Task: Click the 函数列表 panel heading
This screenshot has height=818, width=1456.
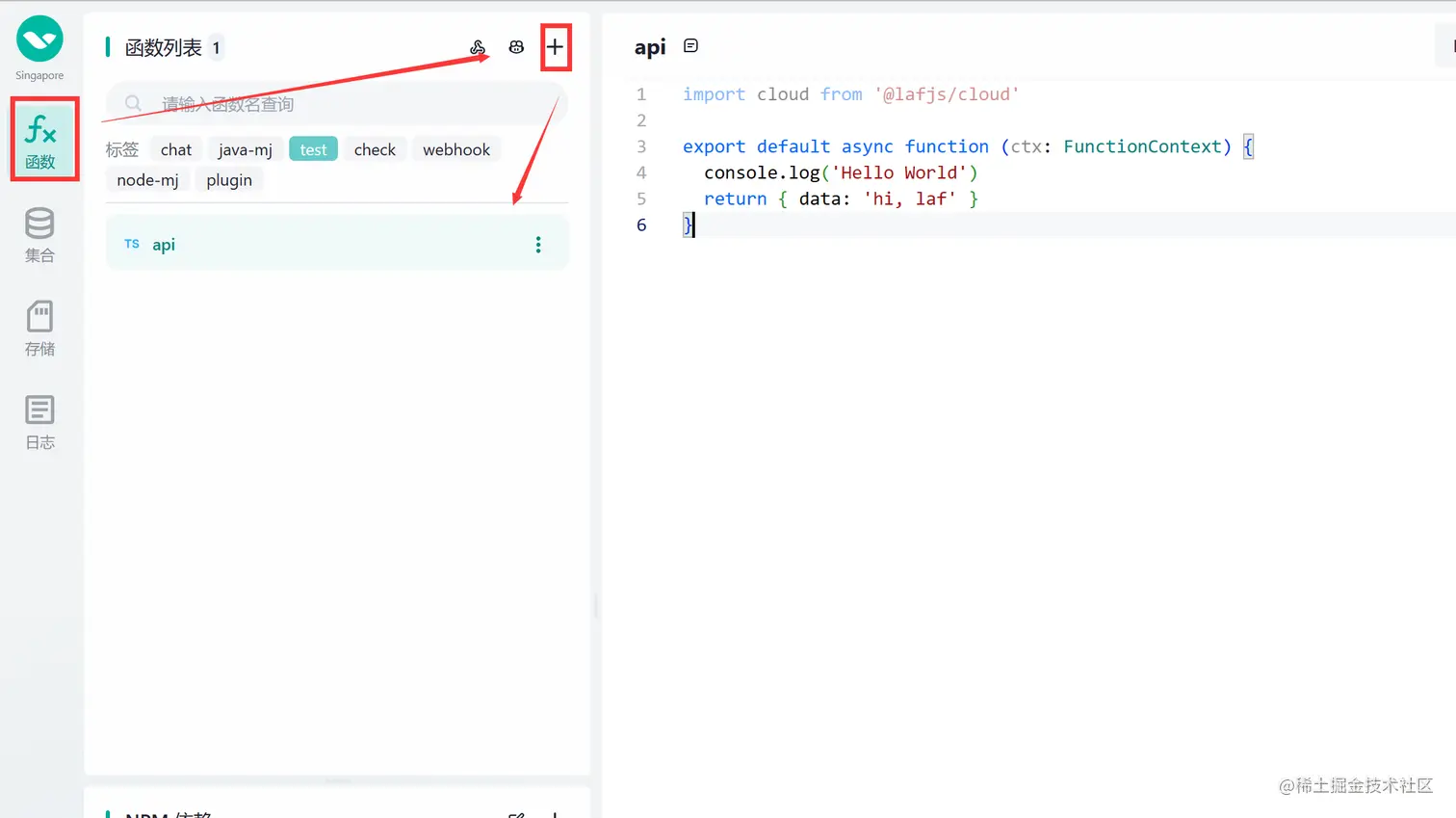Action: [164, 47]
